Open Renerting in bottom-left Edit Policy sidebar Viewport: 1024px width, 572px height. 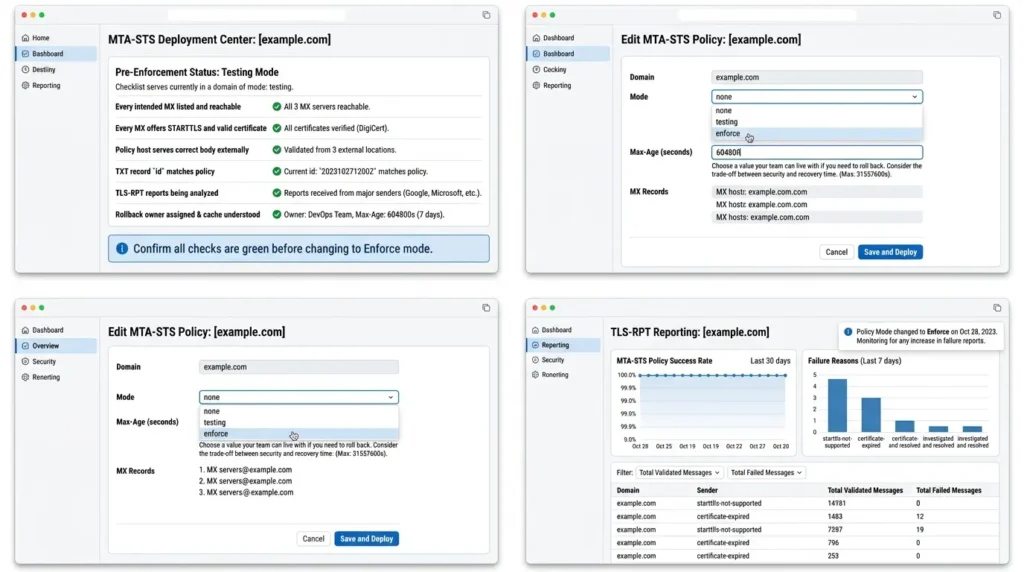pos(46,377)
